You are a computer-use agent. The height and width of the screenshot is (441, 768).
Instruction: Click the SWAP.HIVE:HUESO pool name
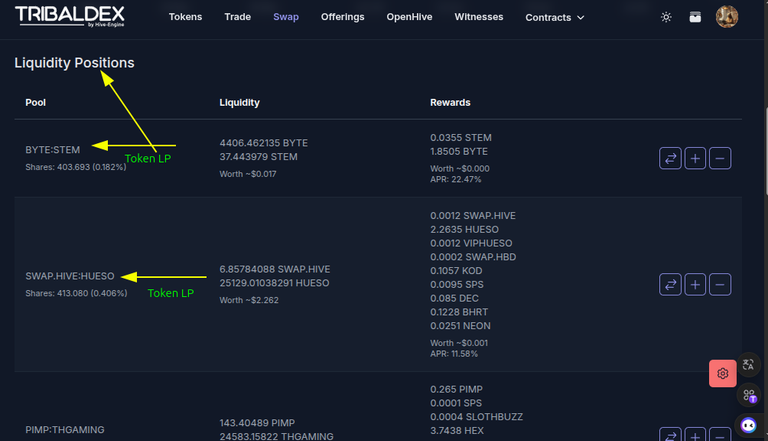tap(70, 276)
